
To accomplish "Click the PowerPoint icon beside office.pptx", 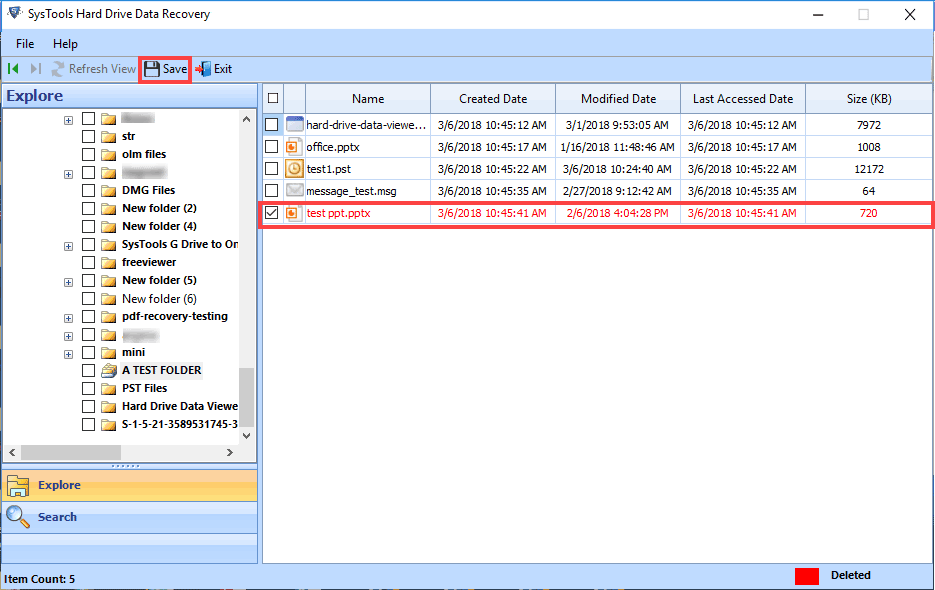I will 293,147.
